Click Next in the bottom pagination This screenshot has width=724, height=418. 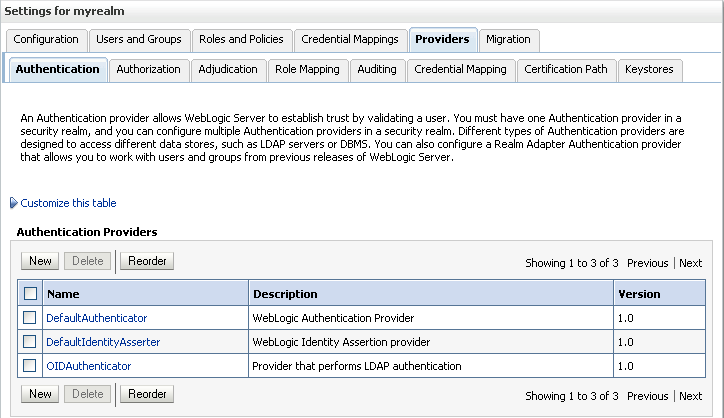[690, 396]
